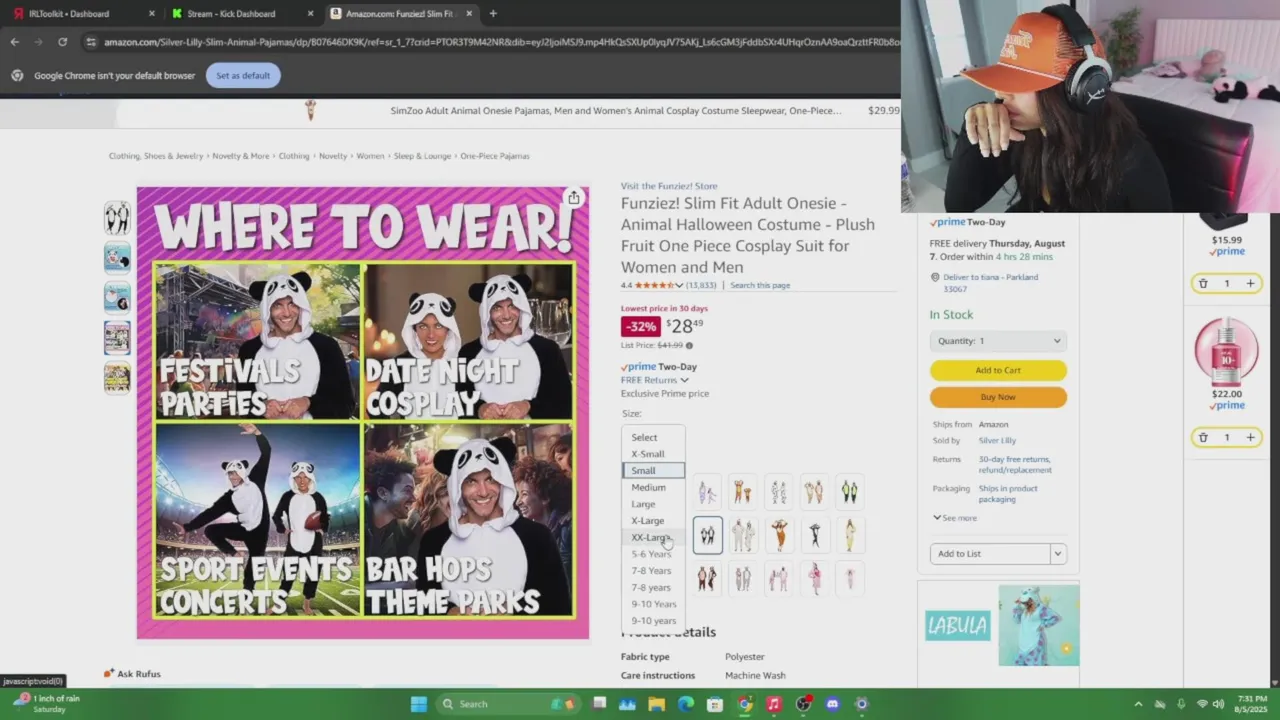Screen dimensions: 1280x720
Task: Reload the page with refresh icon
Action: [62, 42]
